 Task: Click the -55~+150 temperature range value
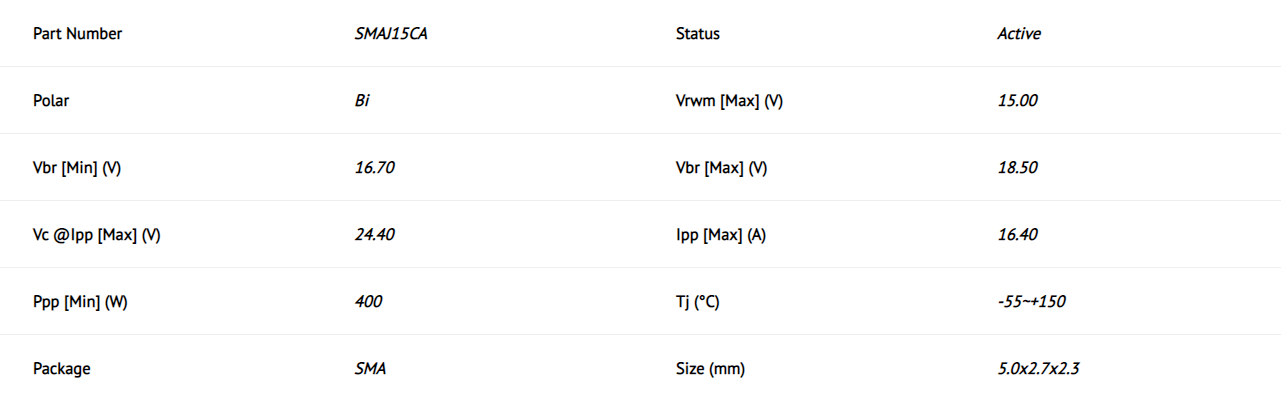[x=1031, y=302]
